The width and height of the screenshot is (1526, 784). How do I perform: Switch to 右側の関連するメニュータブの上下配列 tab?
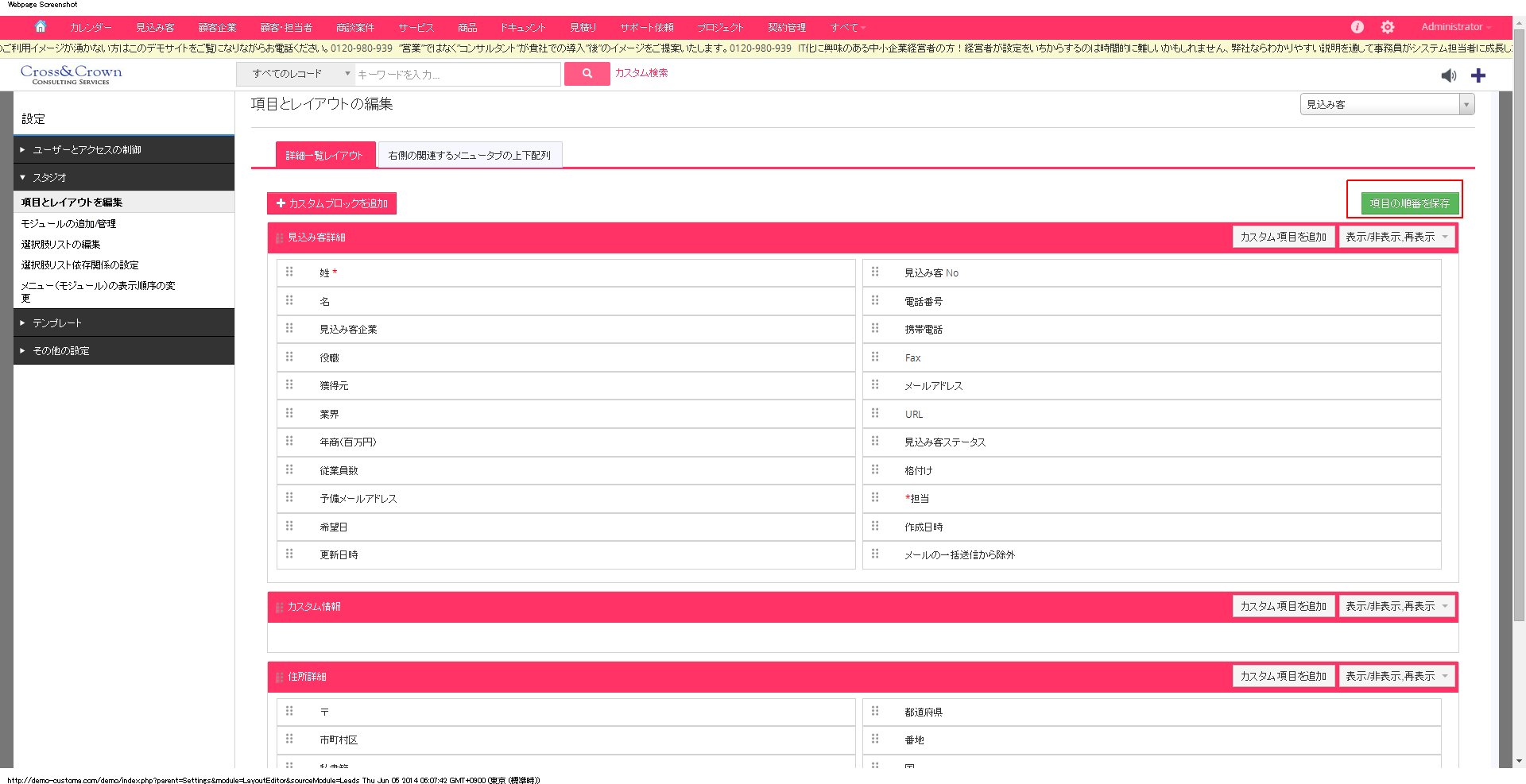pos(470,156)
